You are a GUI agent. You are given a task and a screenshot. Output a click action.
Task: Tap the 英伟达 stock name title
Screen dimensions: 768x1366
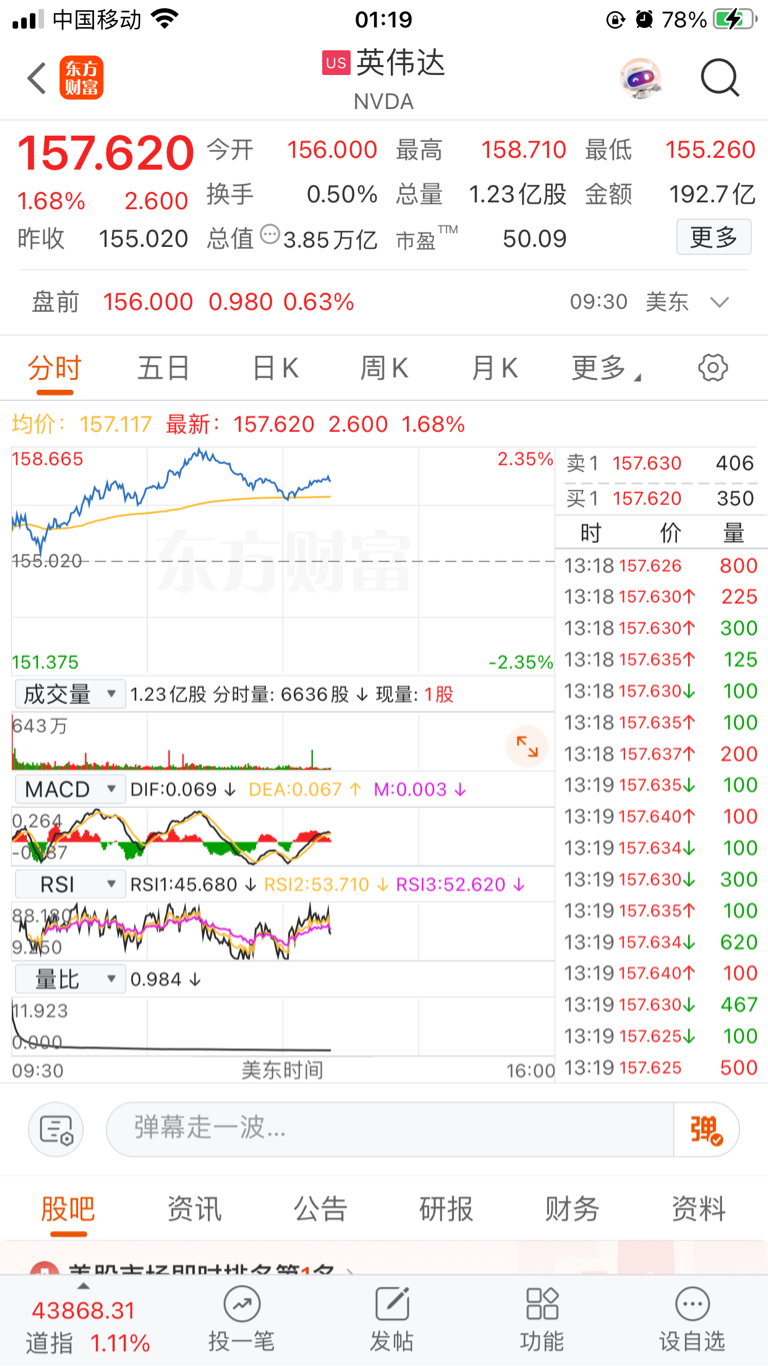400,63
